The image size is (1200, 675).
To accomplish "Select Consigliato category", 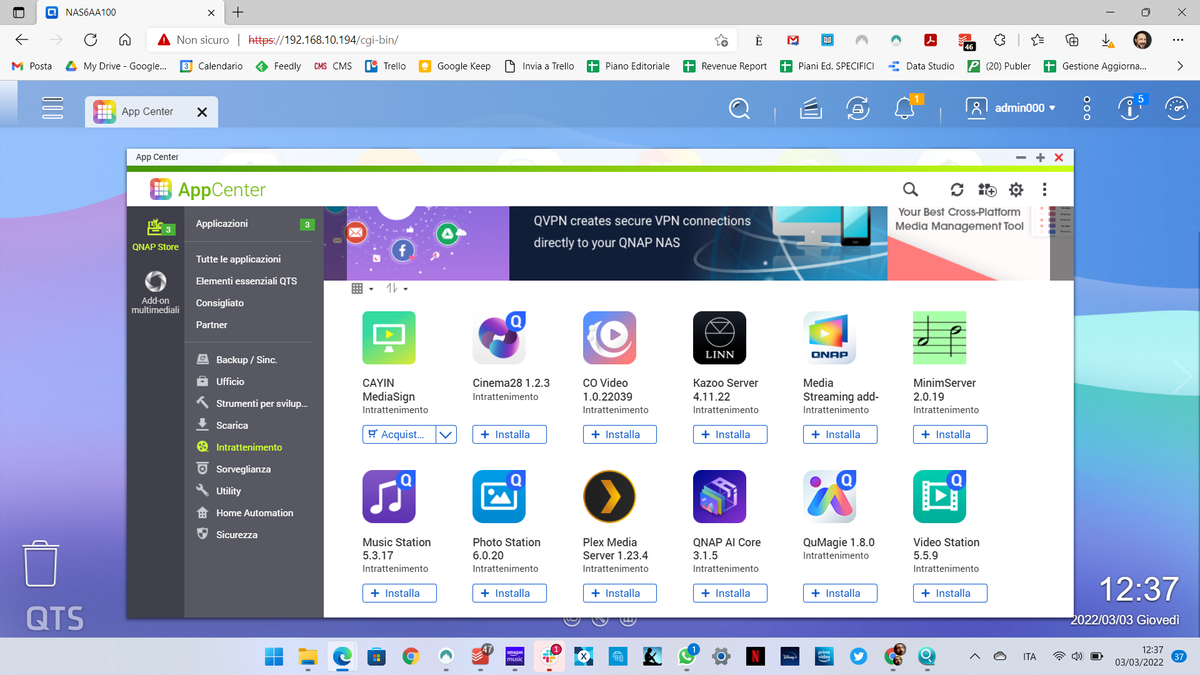I will point(220,303).
